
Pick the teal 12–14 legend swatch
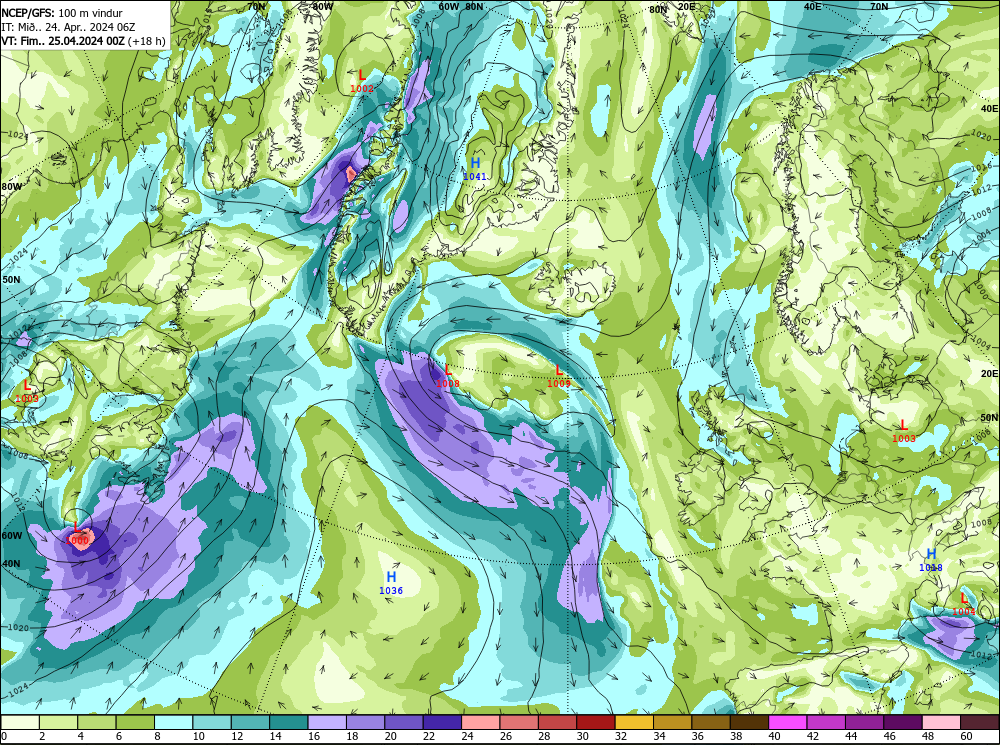click(x=250, y=722)
